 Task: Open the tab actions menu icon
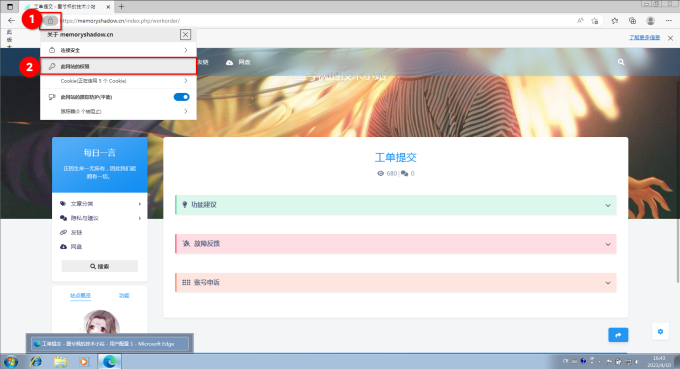(x=10, y=7)
